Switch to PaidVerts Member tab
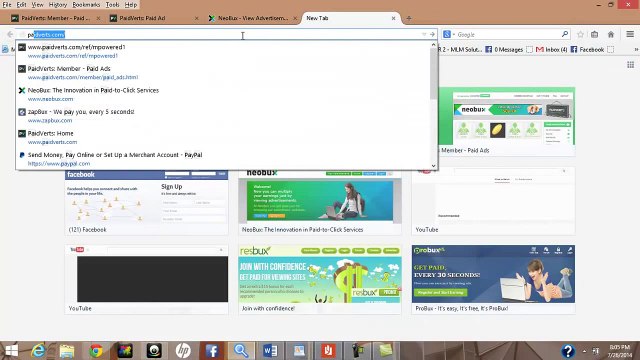This screenshot has width=640, height=360. click(x=56, y=18)
